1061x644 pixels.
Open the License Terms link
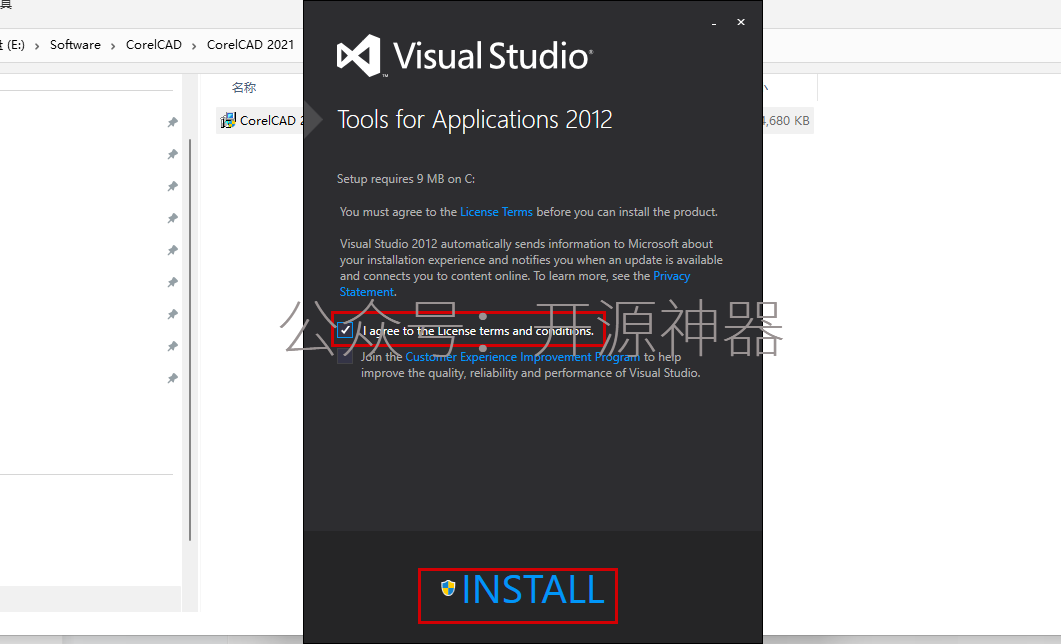coord(496,212)
